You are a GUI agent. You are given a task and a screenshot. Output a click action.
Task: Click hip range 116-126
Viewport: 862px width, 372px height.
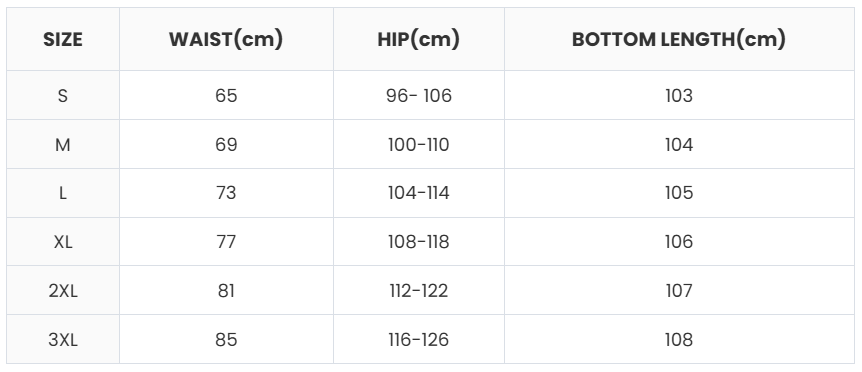coord(418,339)
